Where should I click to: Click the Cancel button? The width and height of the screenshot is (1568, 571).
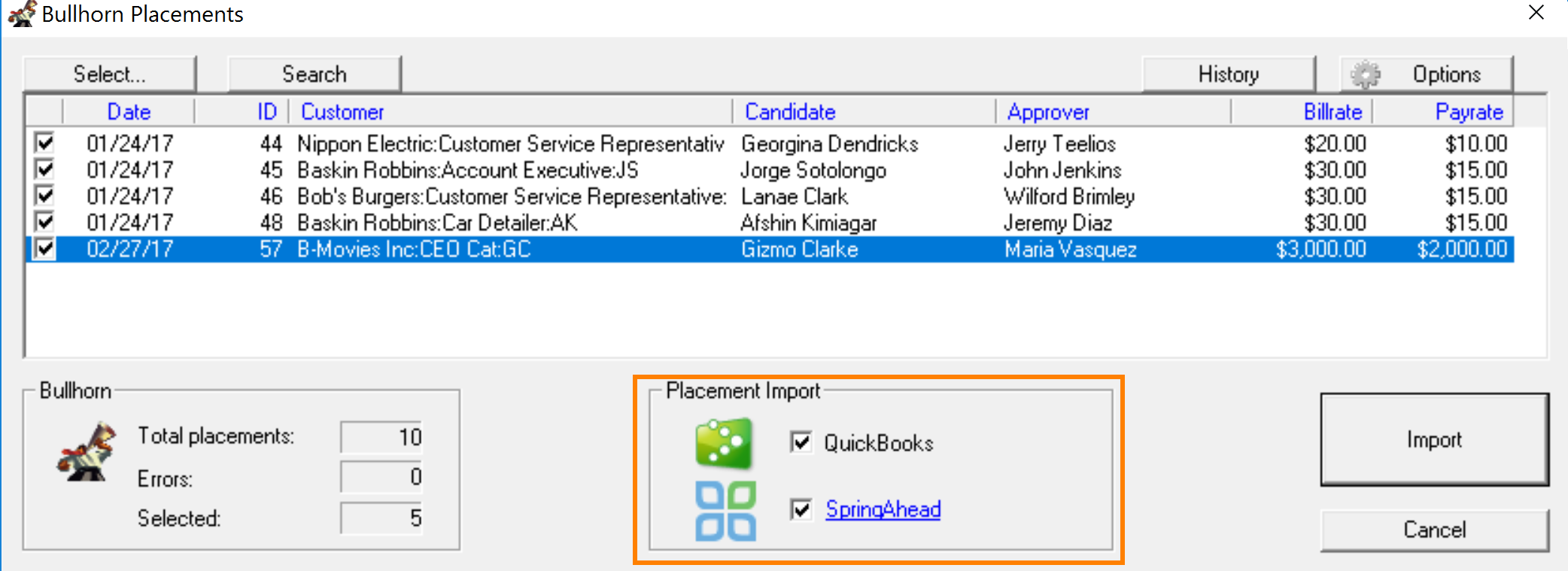tap(1434, 530)
